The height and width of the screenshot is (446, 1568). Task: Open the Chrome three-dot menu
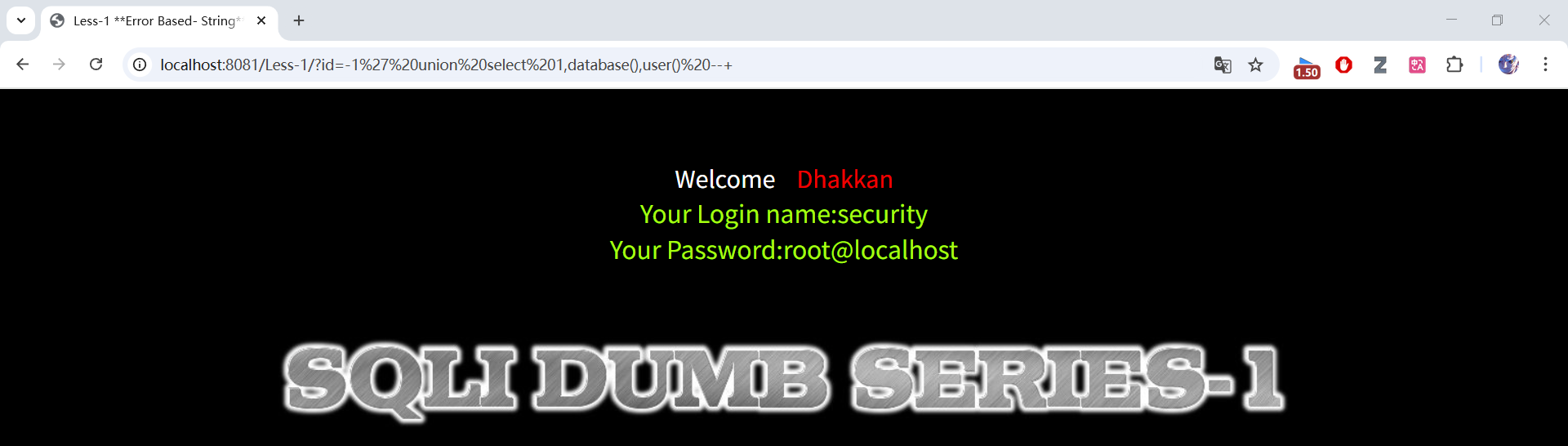[x=1545, y=65]
